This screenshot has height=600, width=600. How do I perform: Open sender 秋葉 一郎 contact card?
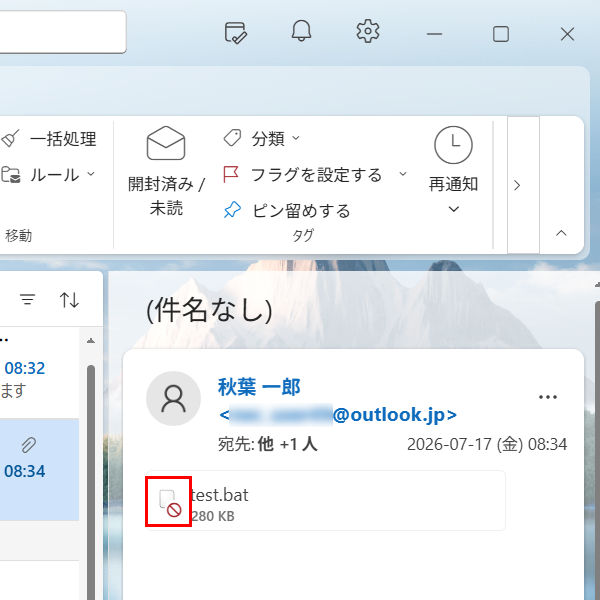[259, 387]
